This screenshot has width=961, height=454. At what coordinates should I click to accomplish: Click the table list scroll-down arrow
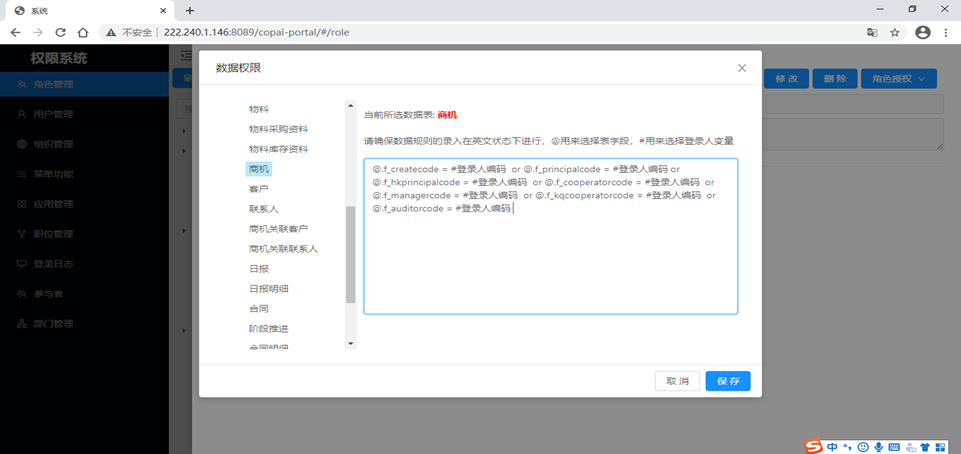351,343
